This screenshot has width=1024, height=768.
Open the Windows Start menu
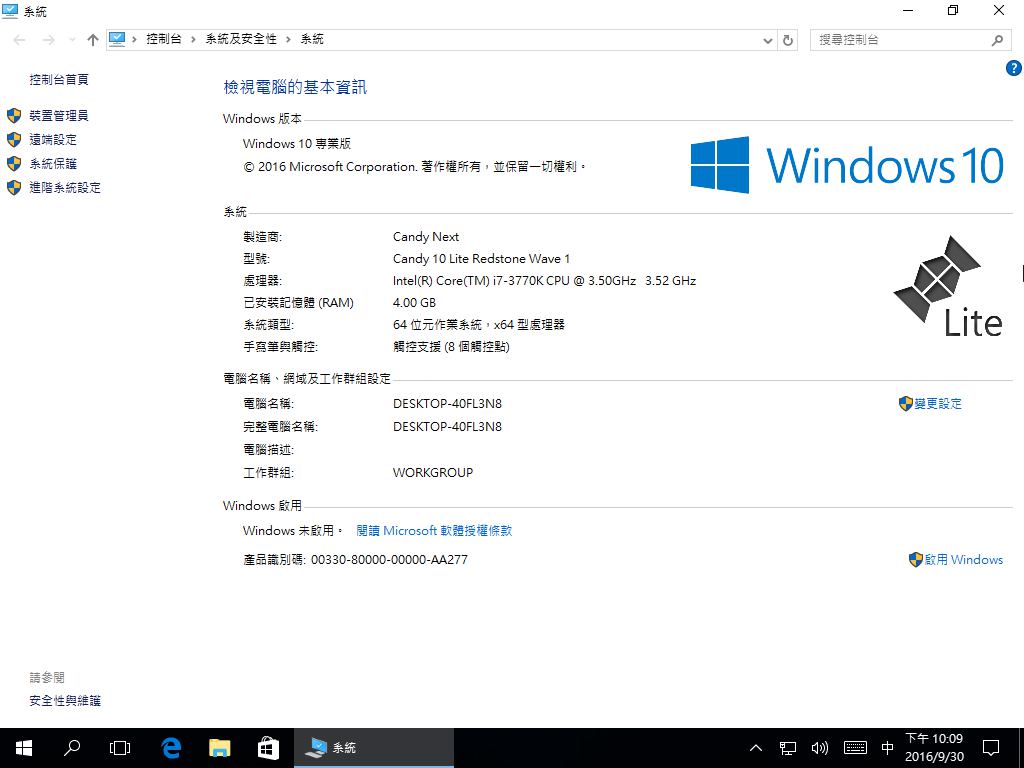24,748
